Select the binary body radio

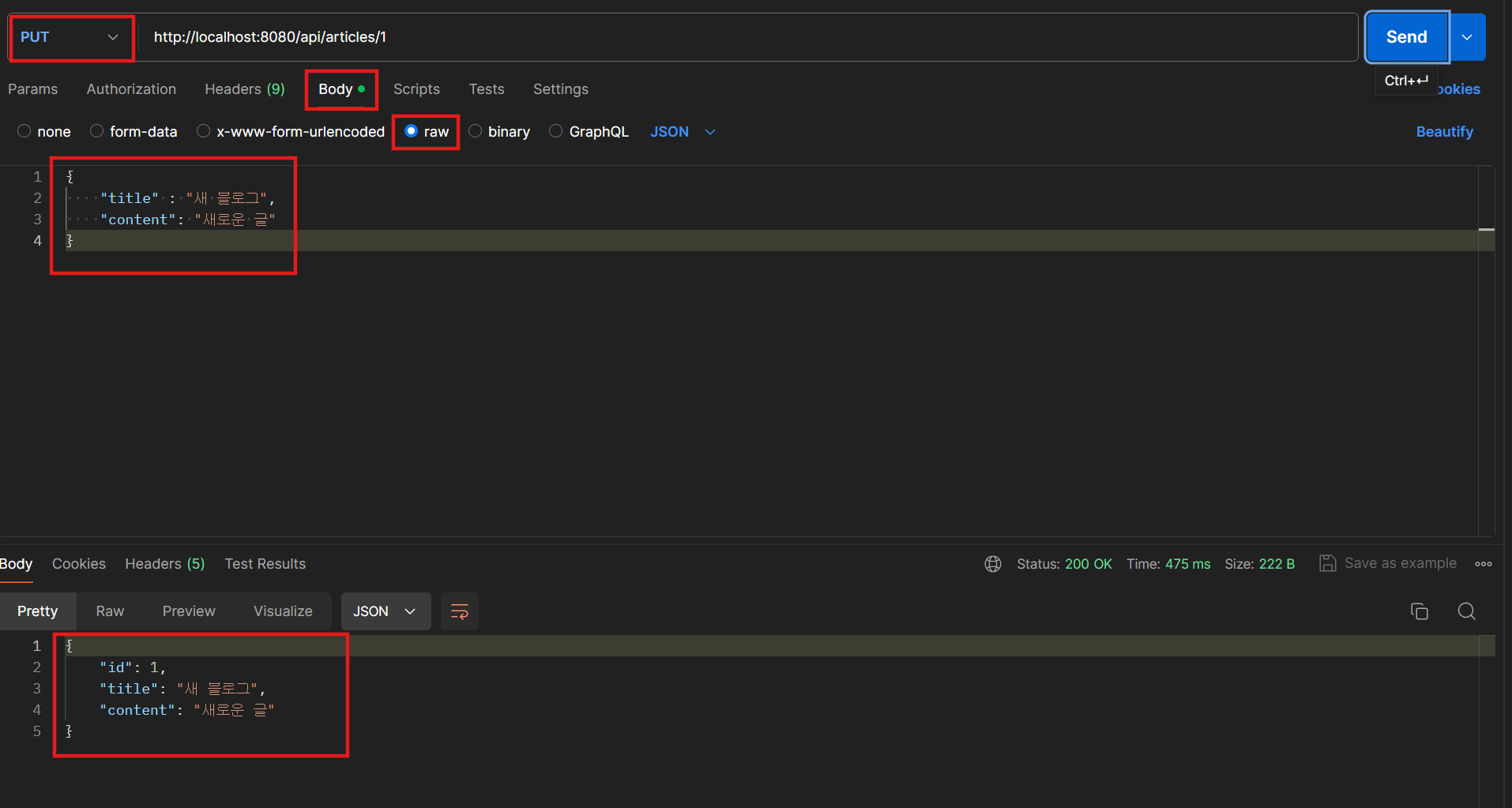pos(475,131)
